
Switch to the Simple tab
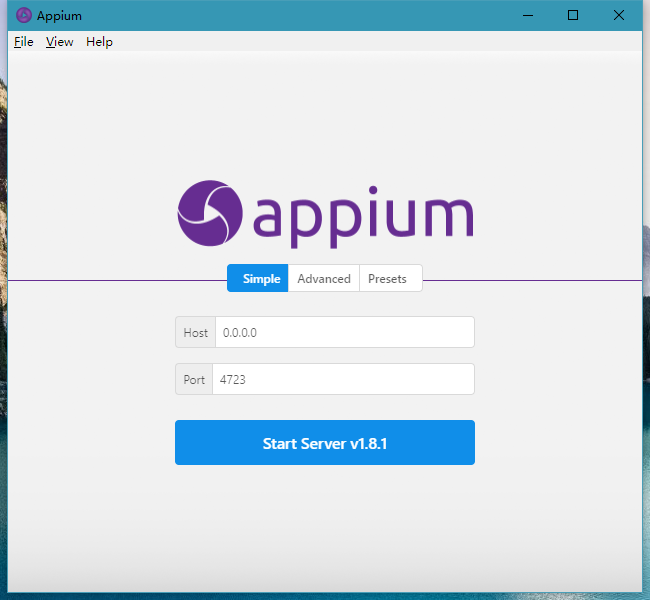coord(257,278)
